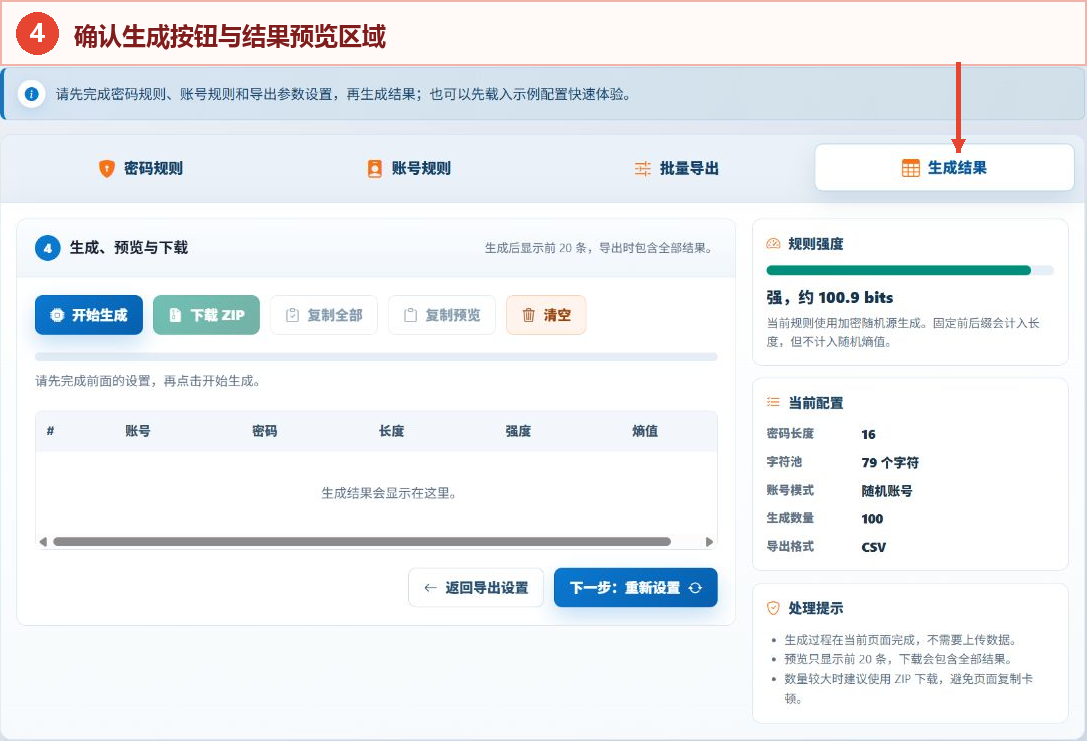This screenshot has height=741, width=1087.
Task: Click the chip icon on 开始生成 button
Action: click(x=58, y=315)
